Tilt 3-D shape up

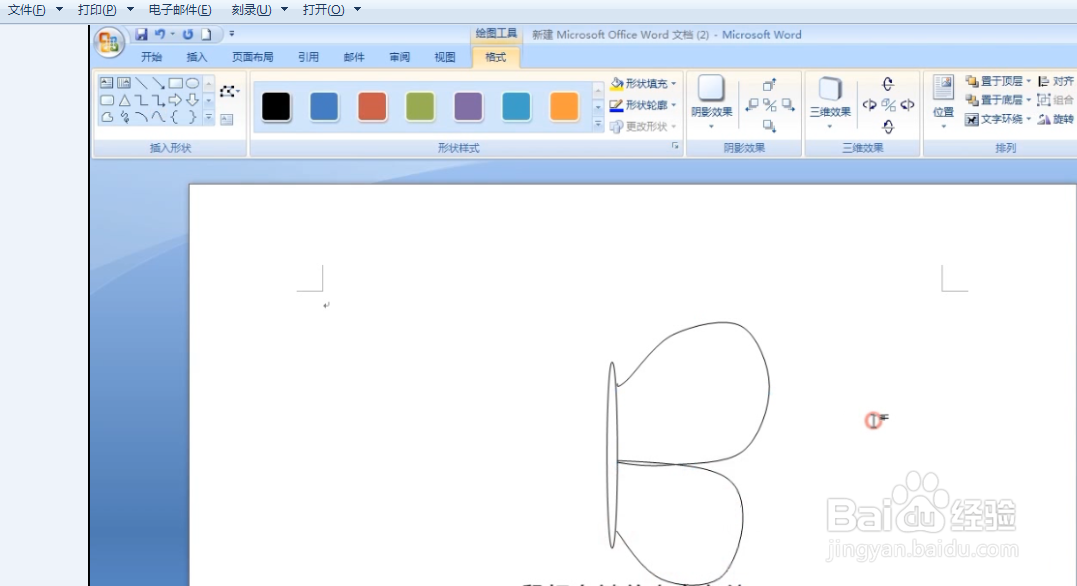click(888, 84)
